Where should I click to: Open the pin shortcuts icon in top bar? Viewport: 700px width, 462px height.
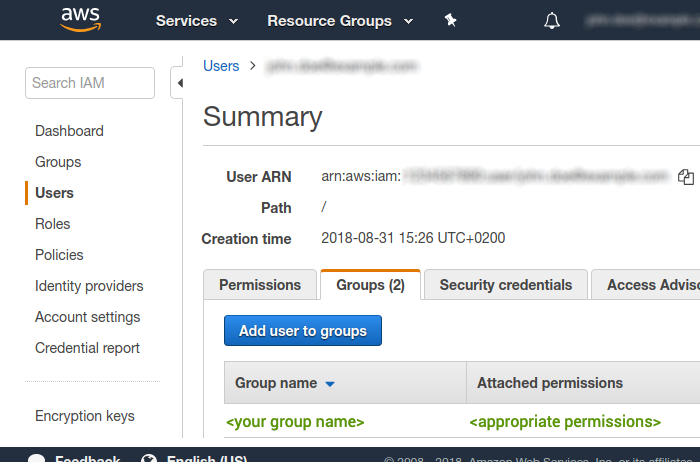tap(450, 20)
